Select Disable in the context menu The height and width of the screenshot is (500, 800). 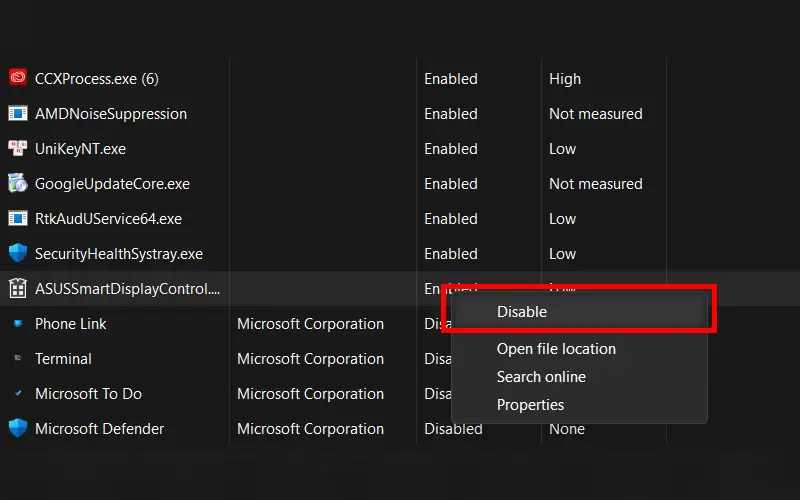[579, 312]
